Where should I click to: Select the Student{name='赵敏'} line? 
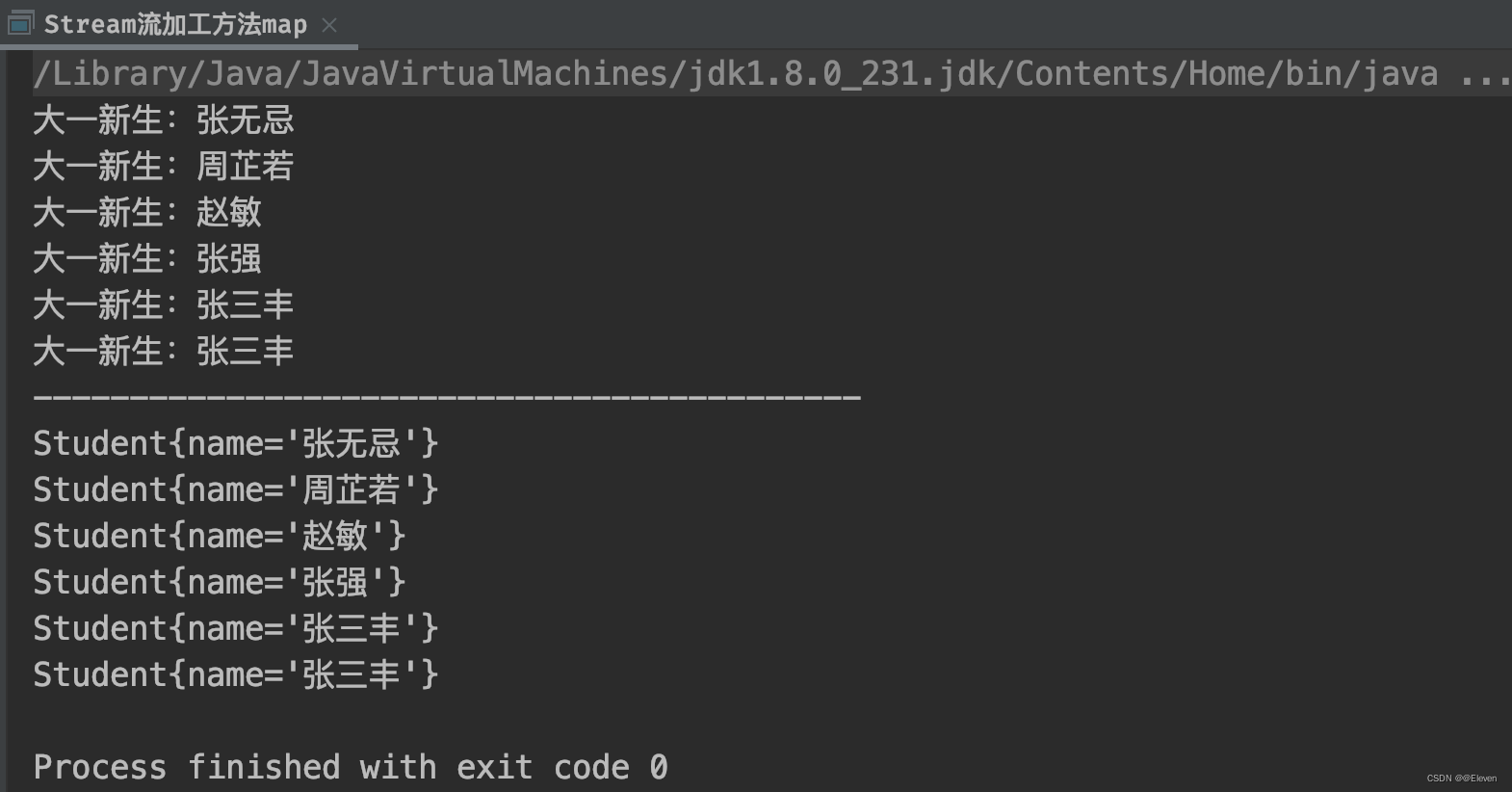click(220, 535)
